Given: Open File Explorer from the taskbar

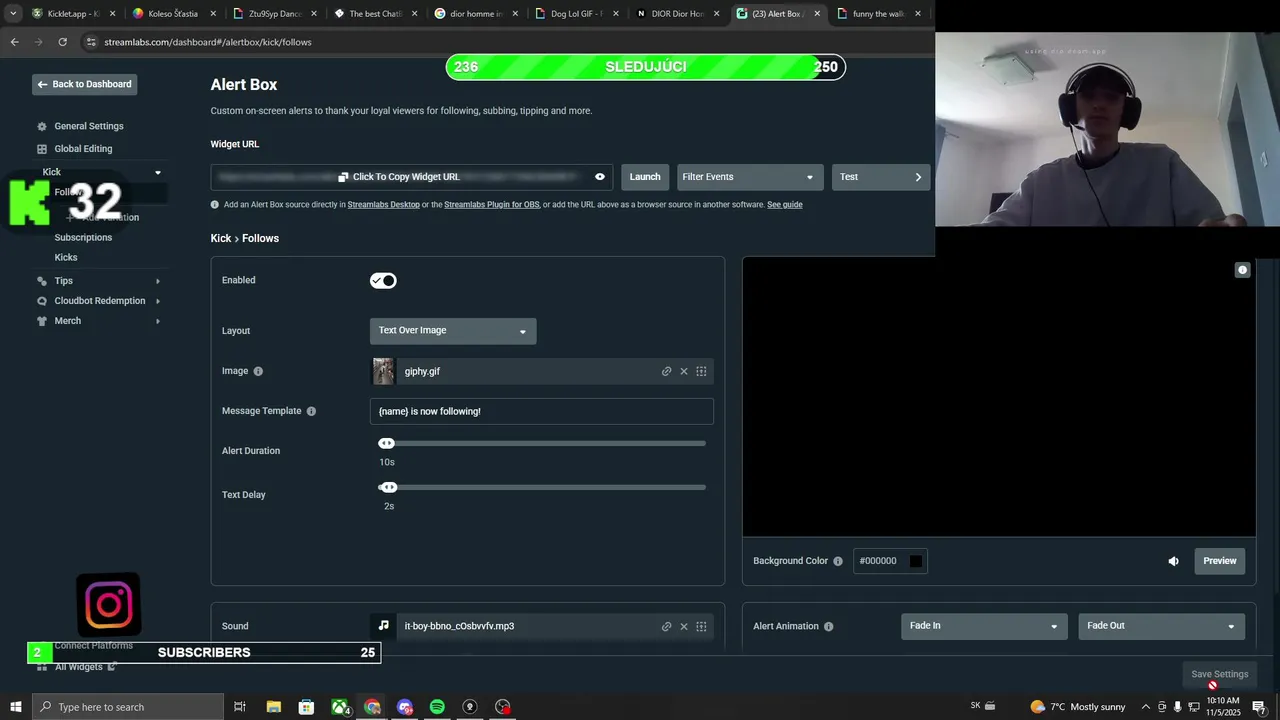Looking at the screenshot, I should [x=273, y=707].
